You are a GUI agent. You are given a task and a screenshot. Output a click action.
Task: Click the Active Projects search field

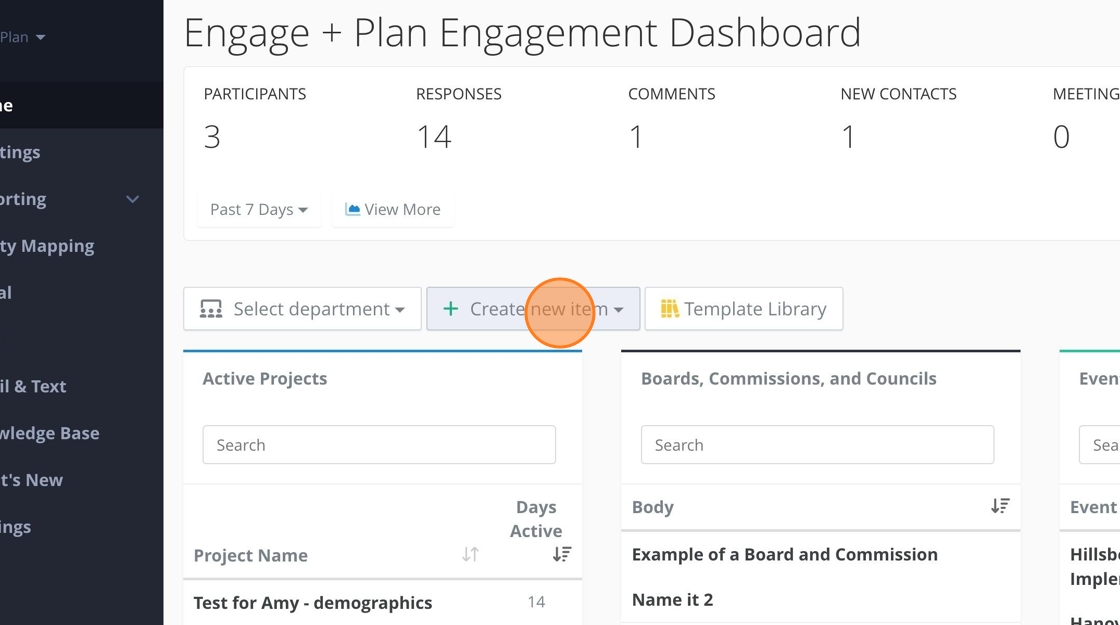379,445
